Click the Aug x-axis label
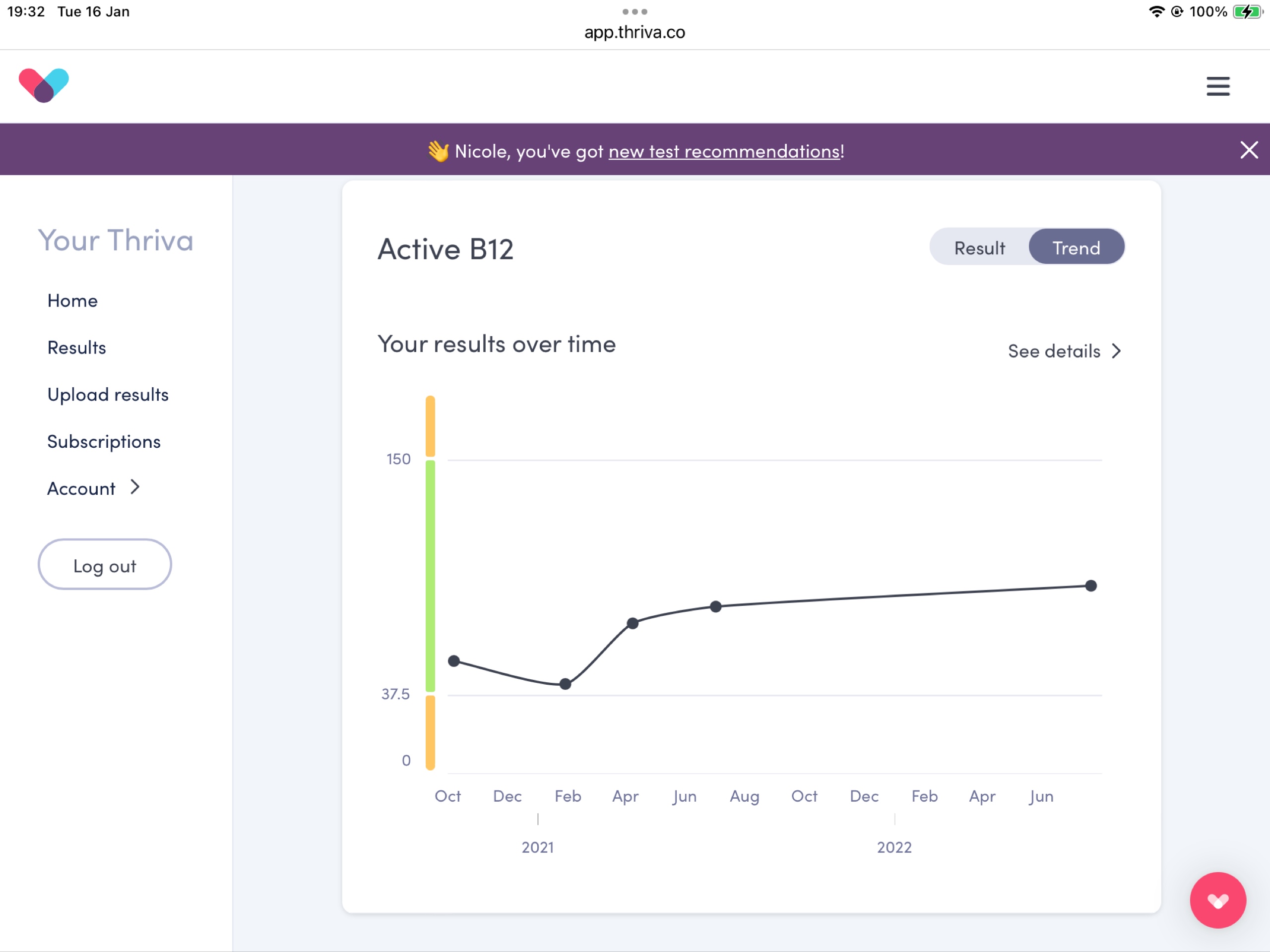Screen dimensions: 1270x952 point(744,796)
